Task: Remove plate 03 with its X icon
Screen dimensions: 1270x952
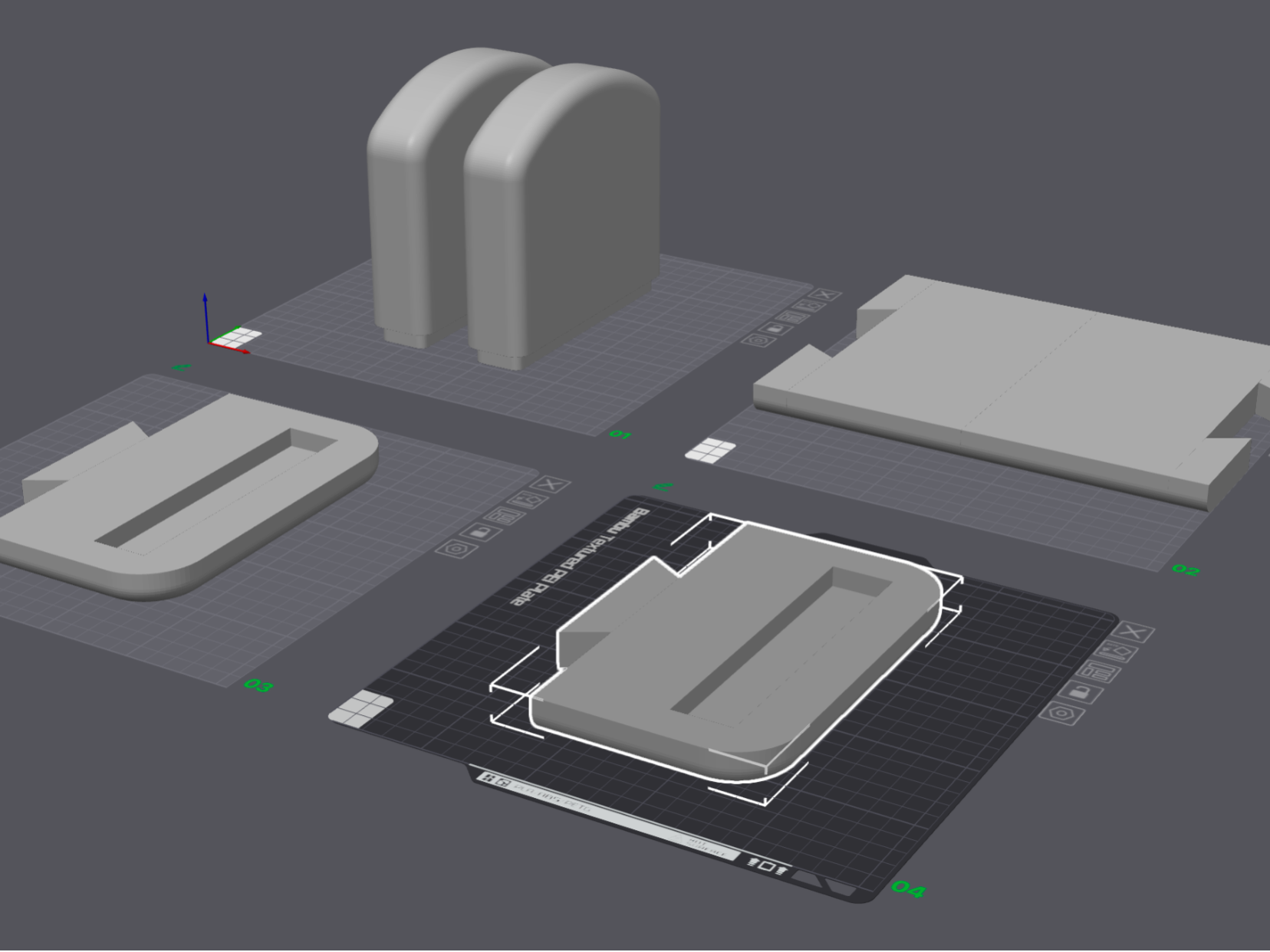Action: [550, 484]
